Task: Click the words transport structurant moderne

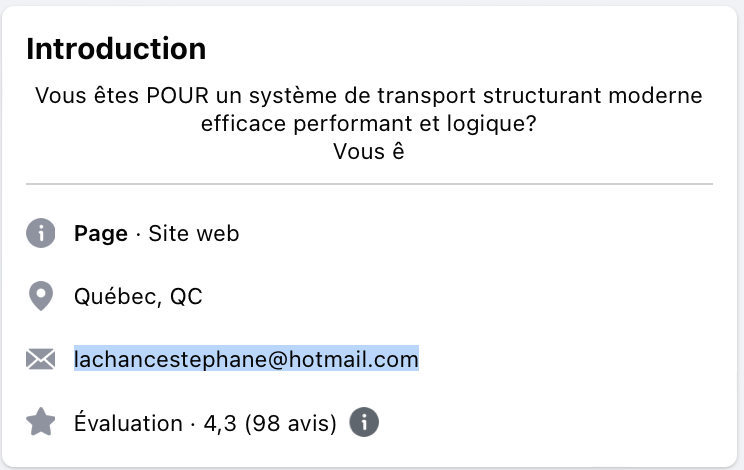Action: (x=540, y=96)
